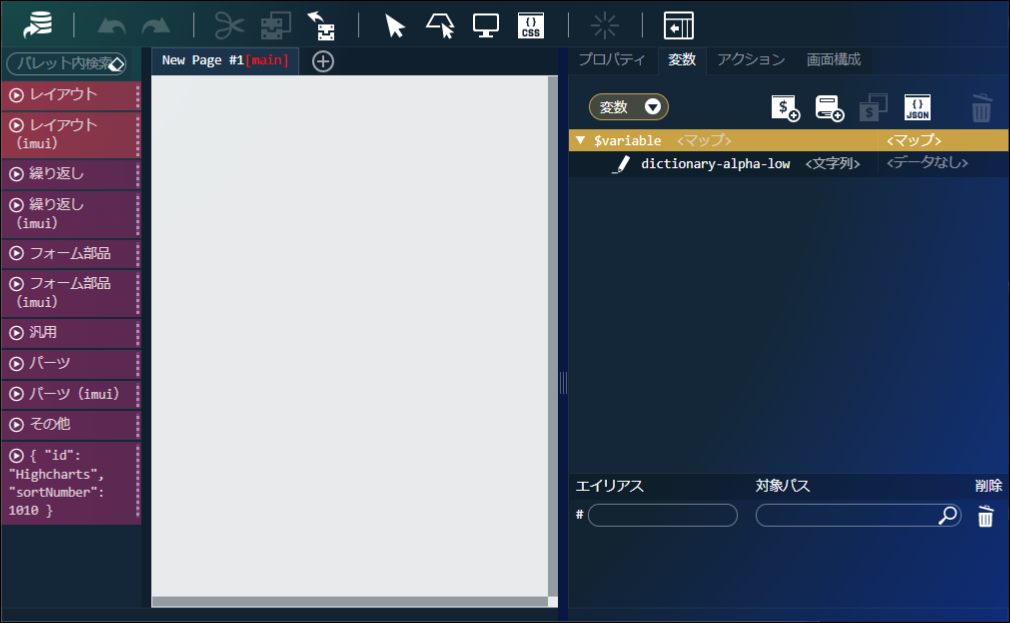Switch to the 画面構成 tab
1010x623 pixels.
[834, 60]
